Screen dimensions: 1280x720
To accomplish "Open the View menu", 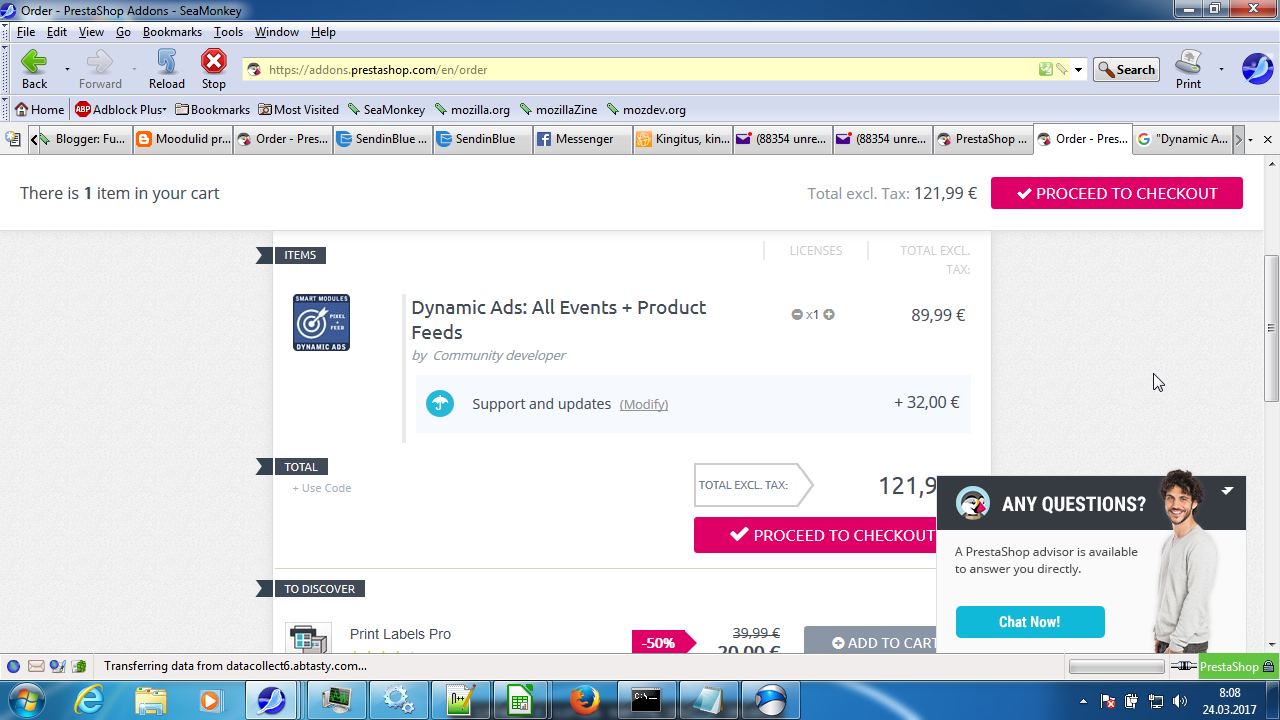I will coord(91,32).
